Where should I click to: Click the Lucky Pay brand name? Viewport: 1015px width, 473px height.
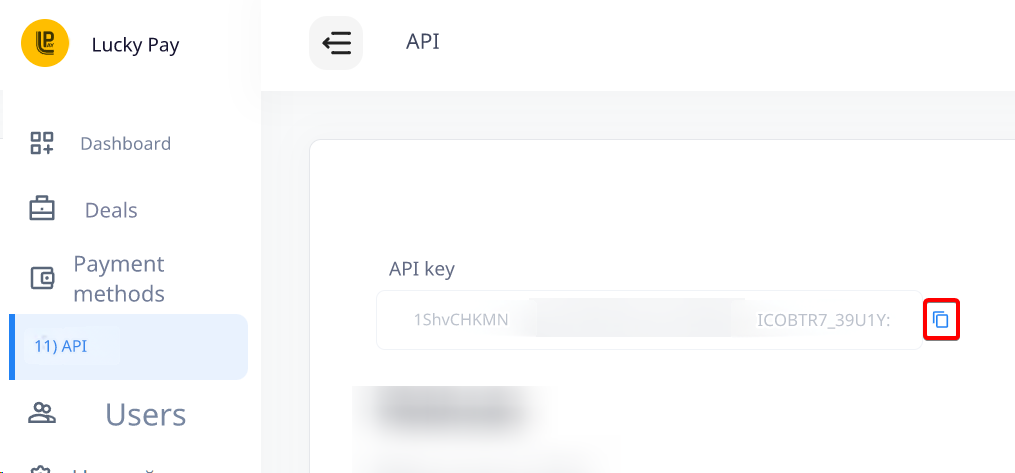pyautogui.click(x=135, y=45)
